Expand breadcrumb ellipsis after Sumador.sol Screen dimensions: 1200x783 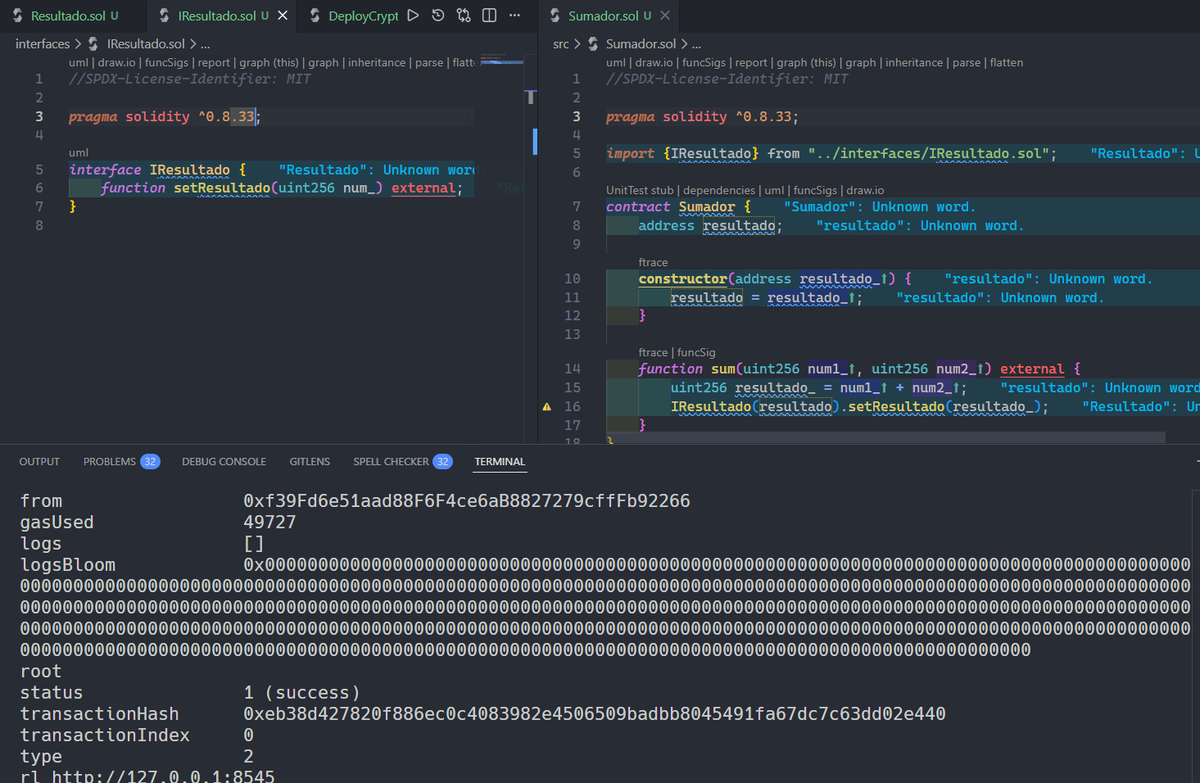pyautogui.click(x=696, y=44)
